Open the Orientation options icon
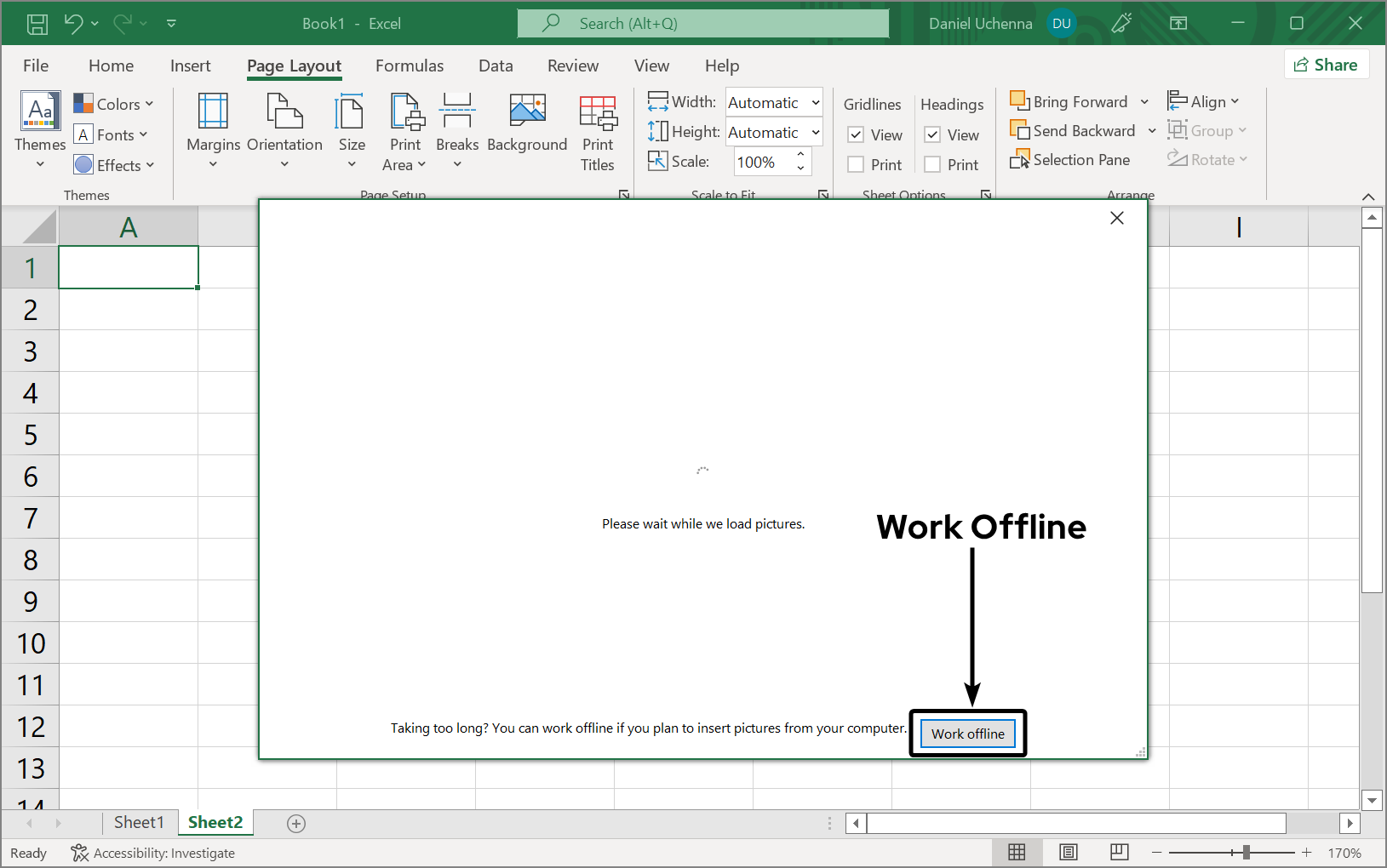 point(284,112)
